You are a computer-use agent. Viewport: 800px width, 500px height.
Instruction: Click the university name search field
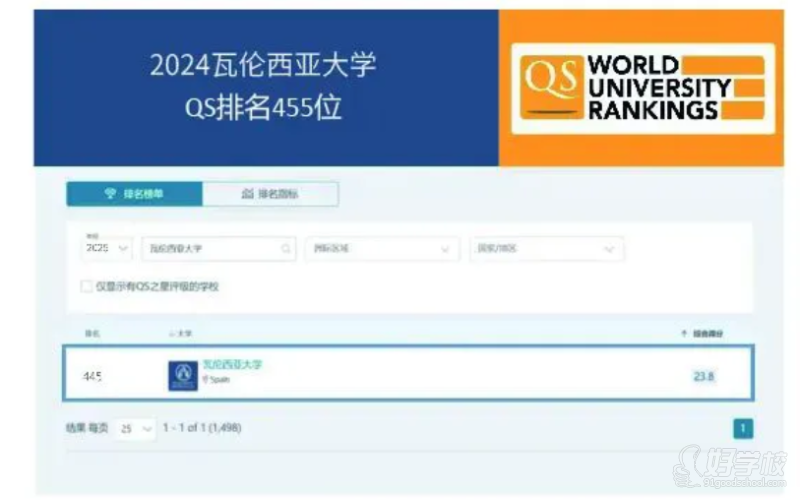tap(210, 248)
